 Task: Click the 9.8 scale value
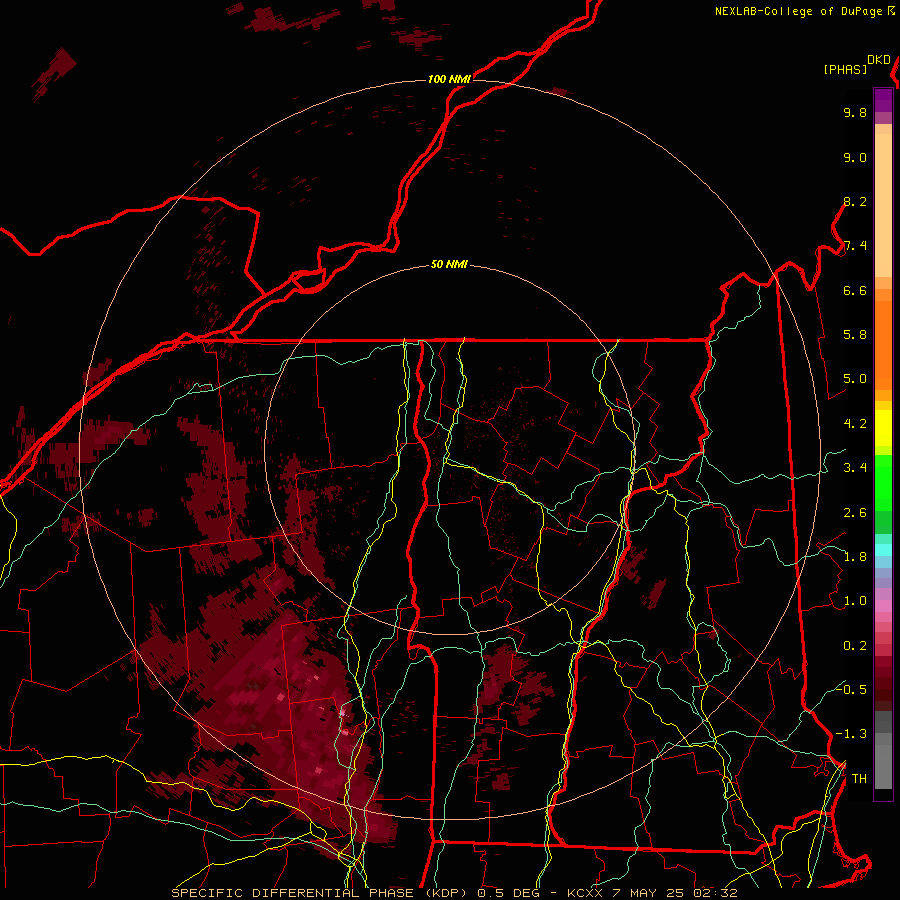(x=855, y=112)
